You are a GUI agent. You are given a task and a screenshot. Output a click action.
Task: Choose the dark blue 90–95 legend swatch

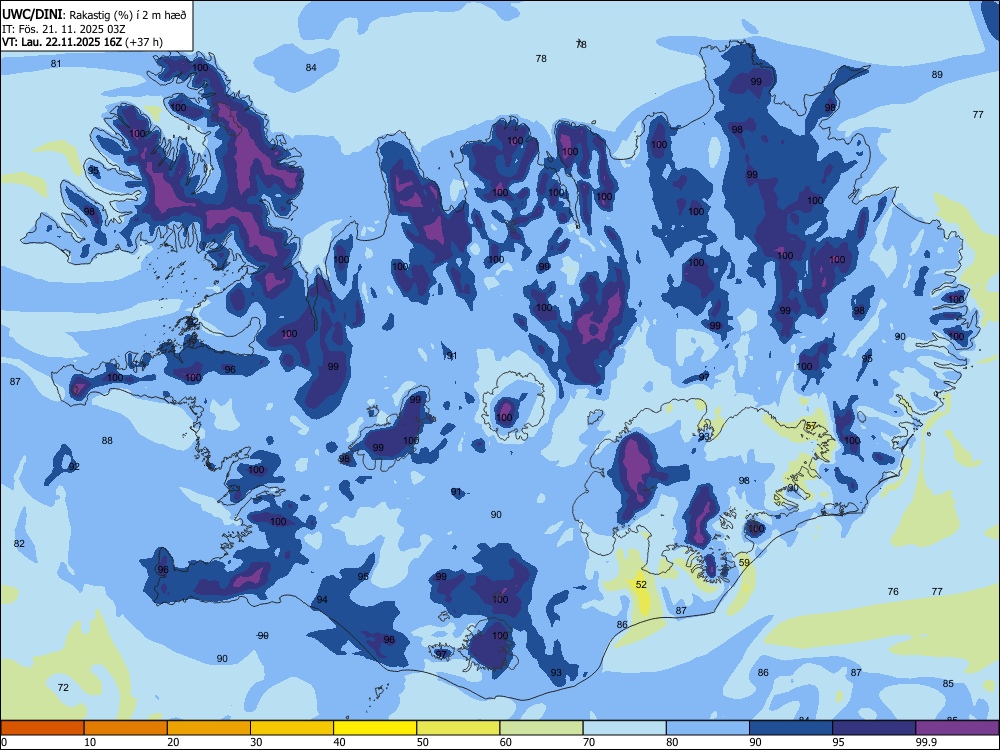(x=791, y=728)
